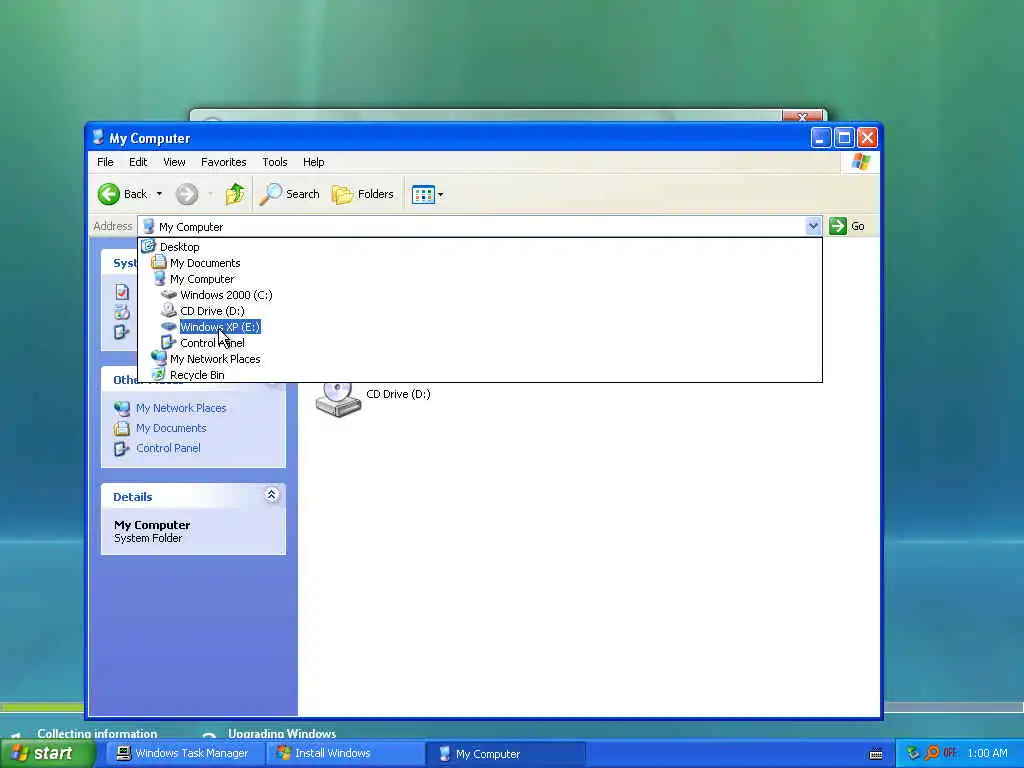The width and height of the screenshot is (1024, 768).
Task: Select Recycle Bin in the address list
Action: [x=197, y=375]
